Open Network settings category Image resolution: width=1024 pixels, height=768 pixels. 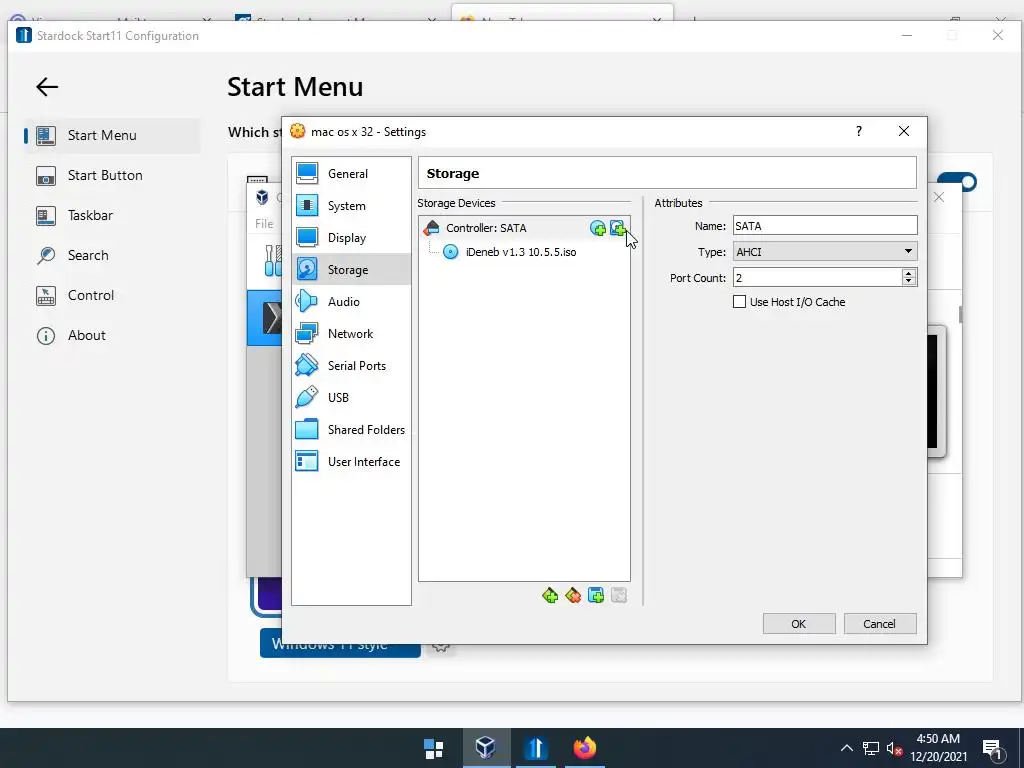point(351,334)
